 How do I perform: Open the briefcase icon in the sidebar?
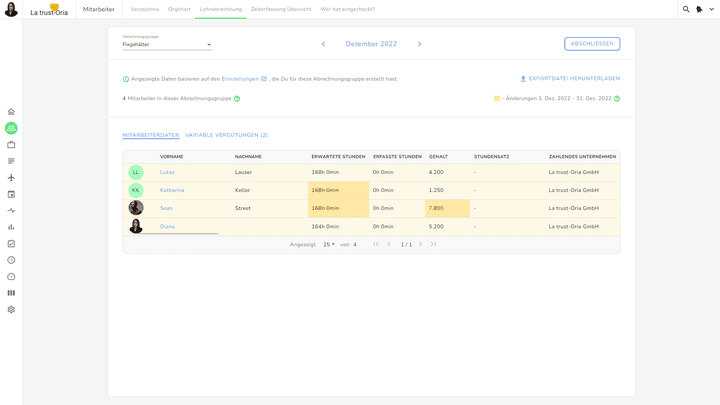click(x=11, y=145)
